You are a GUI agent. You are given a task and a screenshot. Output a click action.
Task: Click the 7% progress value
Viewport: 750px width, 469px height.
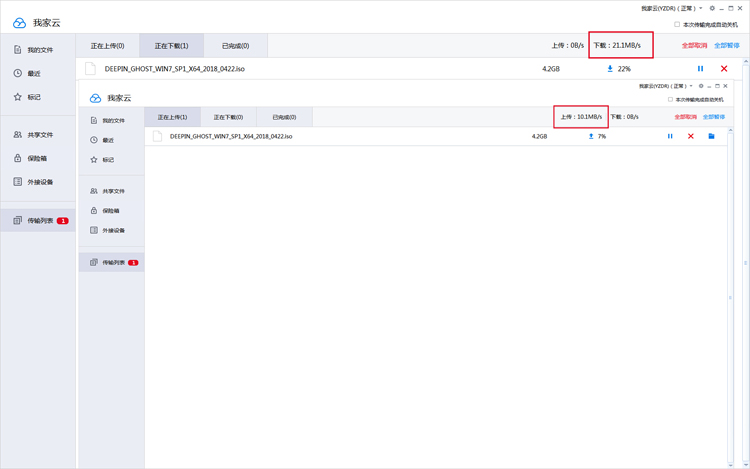coord(602,136)
